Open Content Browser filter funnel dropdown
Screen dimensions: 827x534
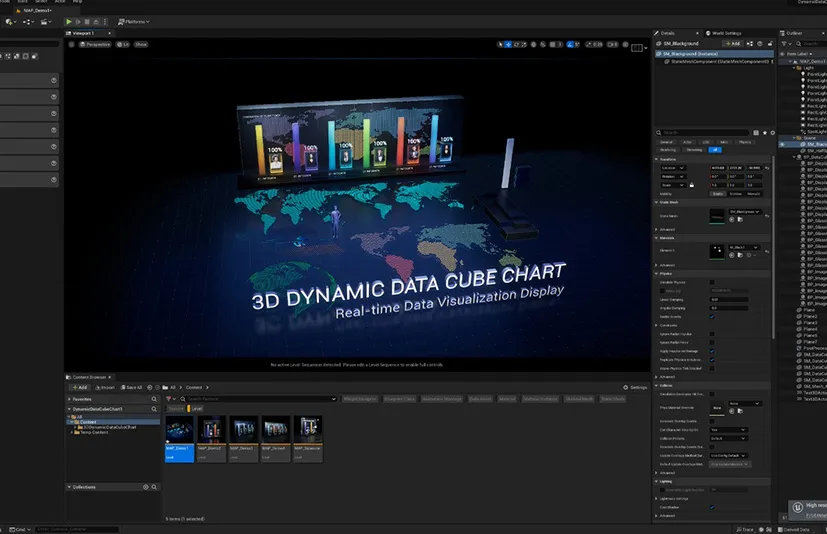click(171, 399)
